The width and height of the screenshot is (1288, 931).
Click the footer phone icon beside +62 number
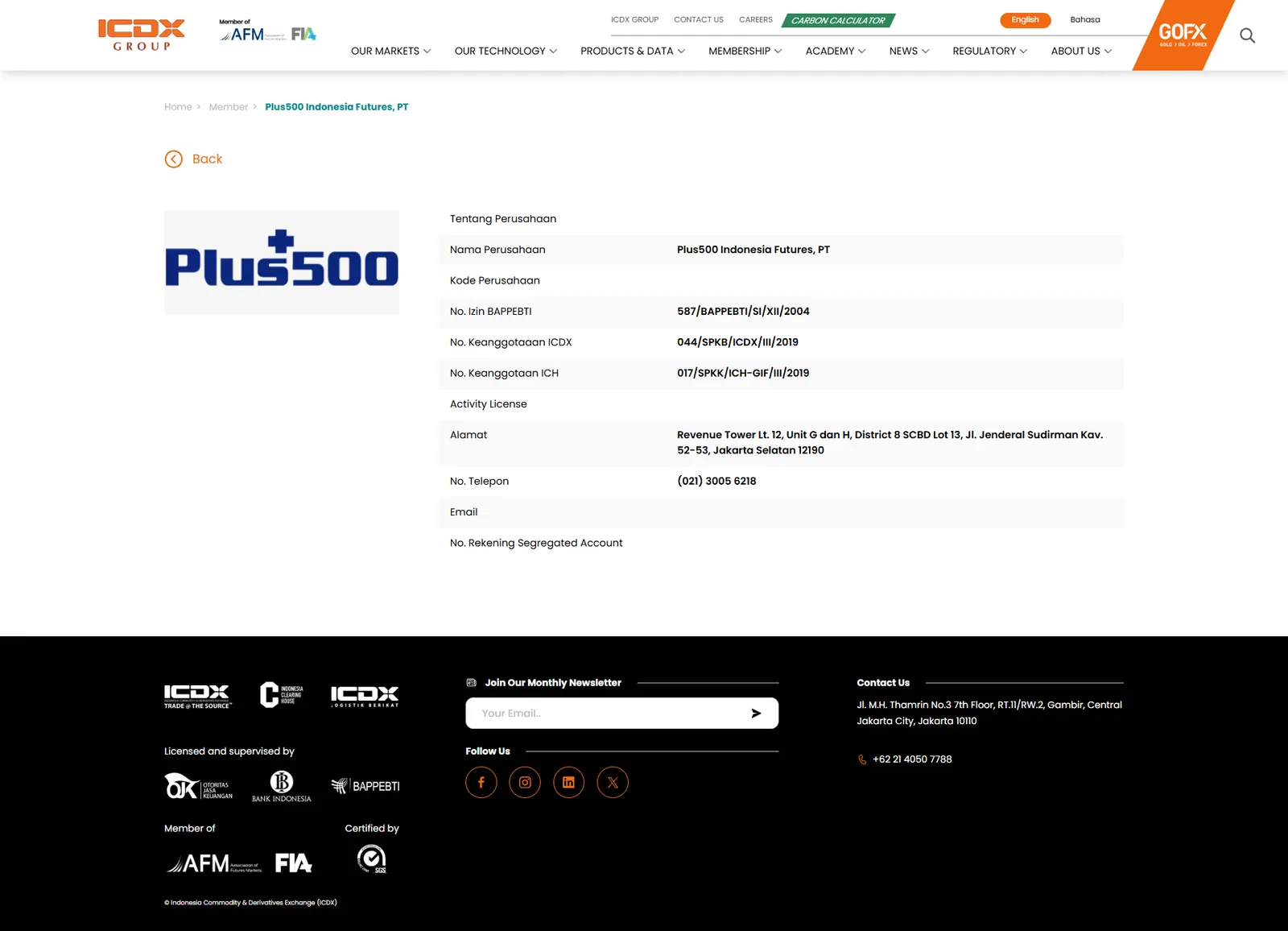click(862, 759)
